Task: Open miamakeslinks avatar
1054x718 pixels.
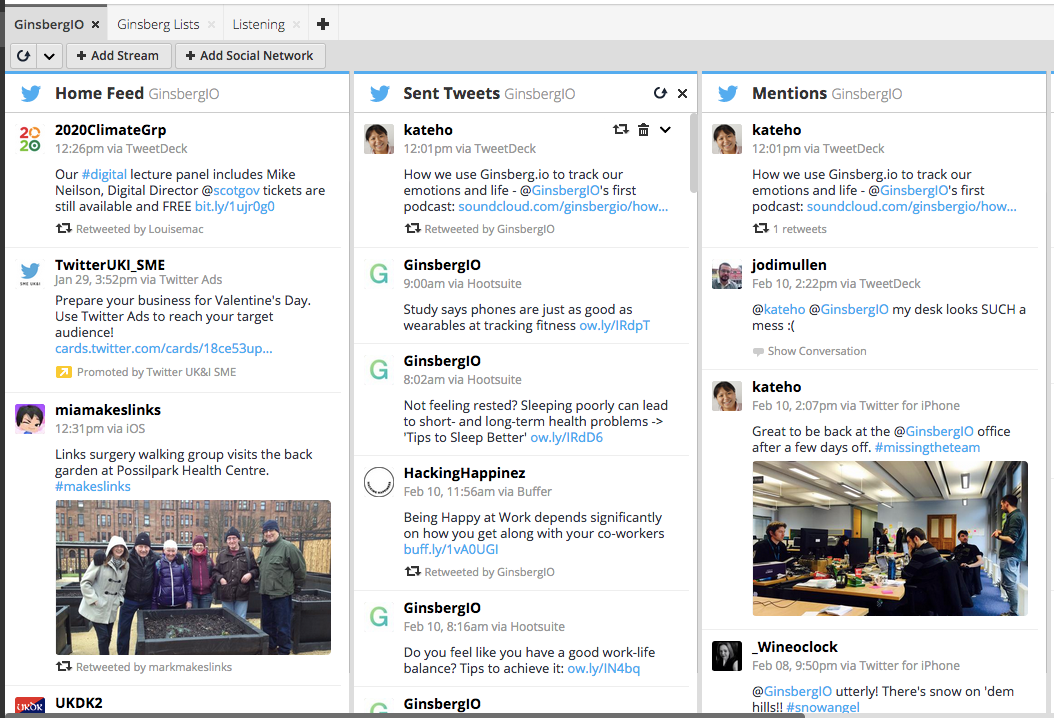Action: [30, 419]
